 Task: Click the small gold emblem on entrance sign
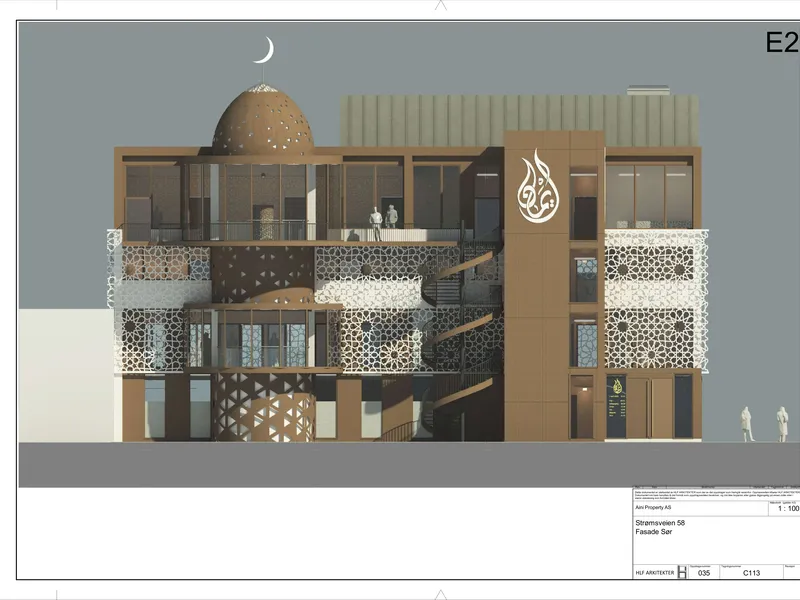[617, 385]
